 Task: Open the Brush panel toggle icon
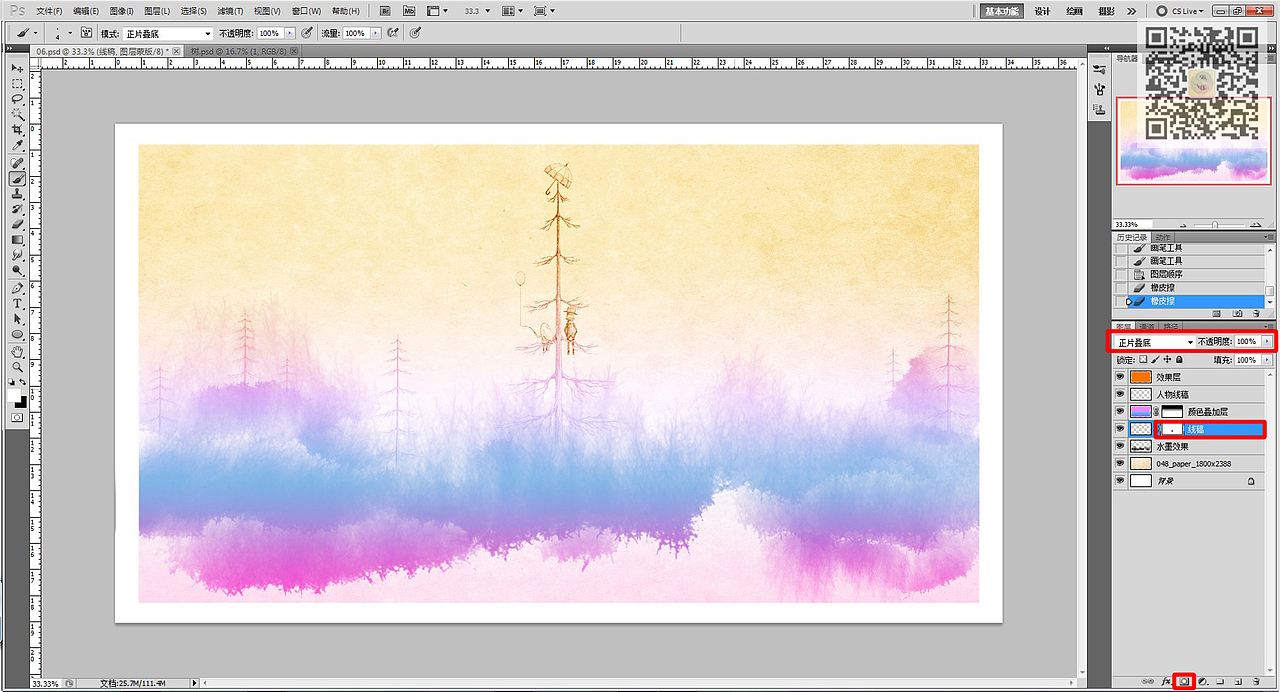tap(87, 33)
